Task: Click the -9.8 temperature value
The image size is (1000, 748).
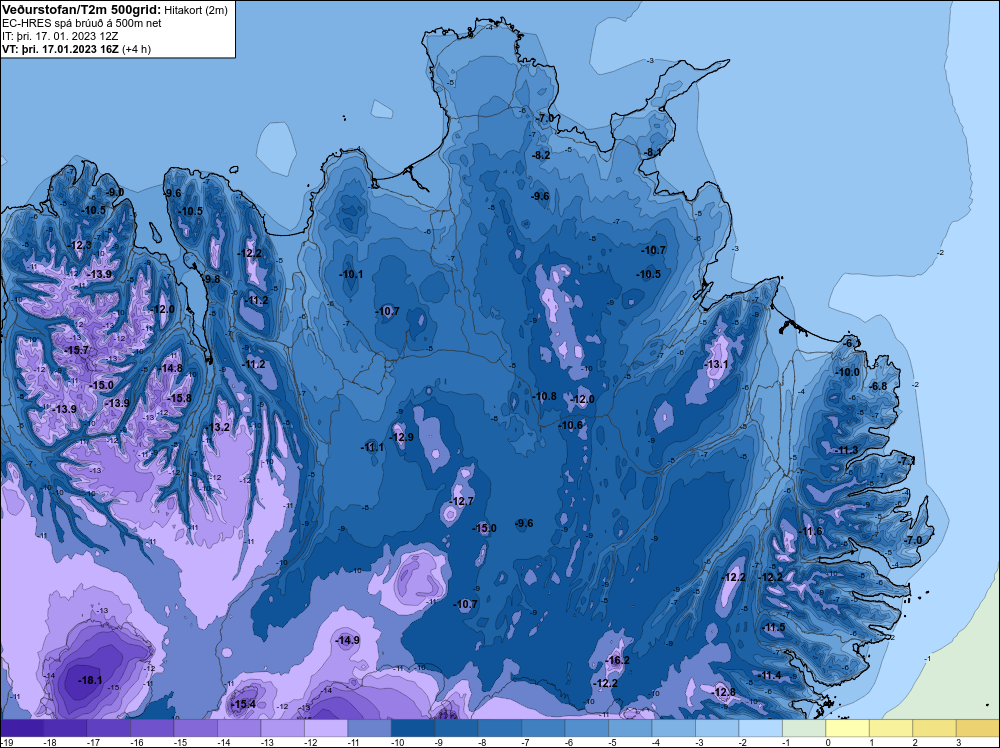Action: click(x=211, y=279)
